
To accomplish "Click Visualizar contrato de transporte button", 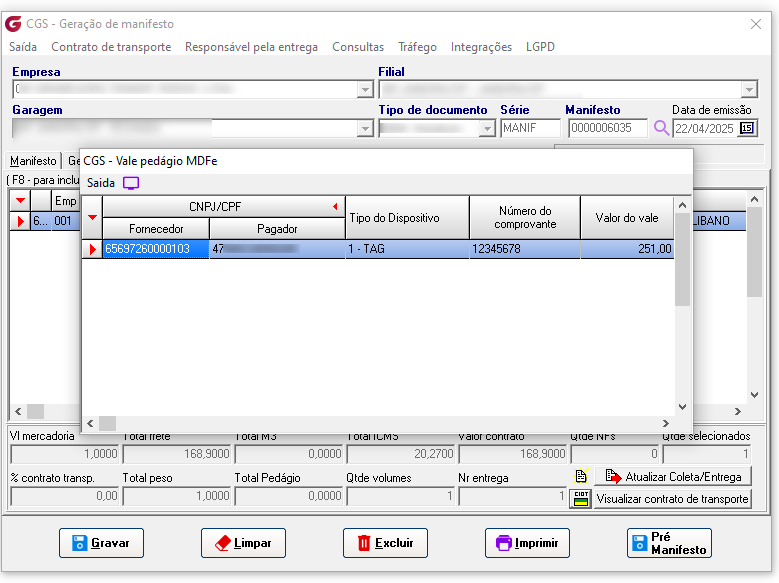I will (x=673, y=499).
